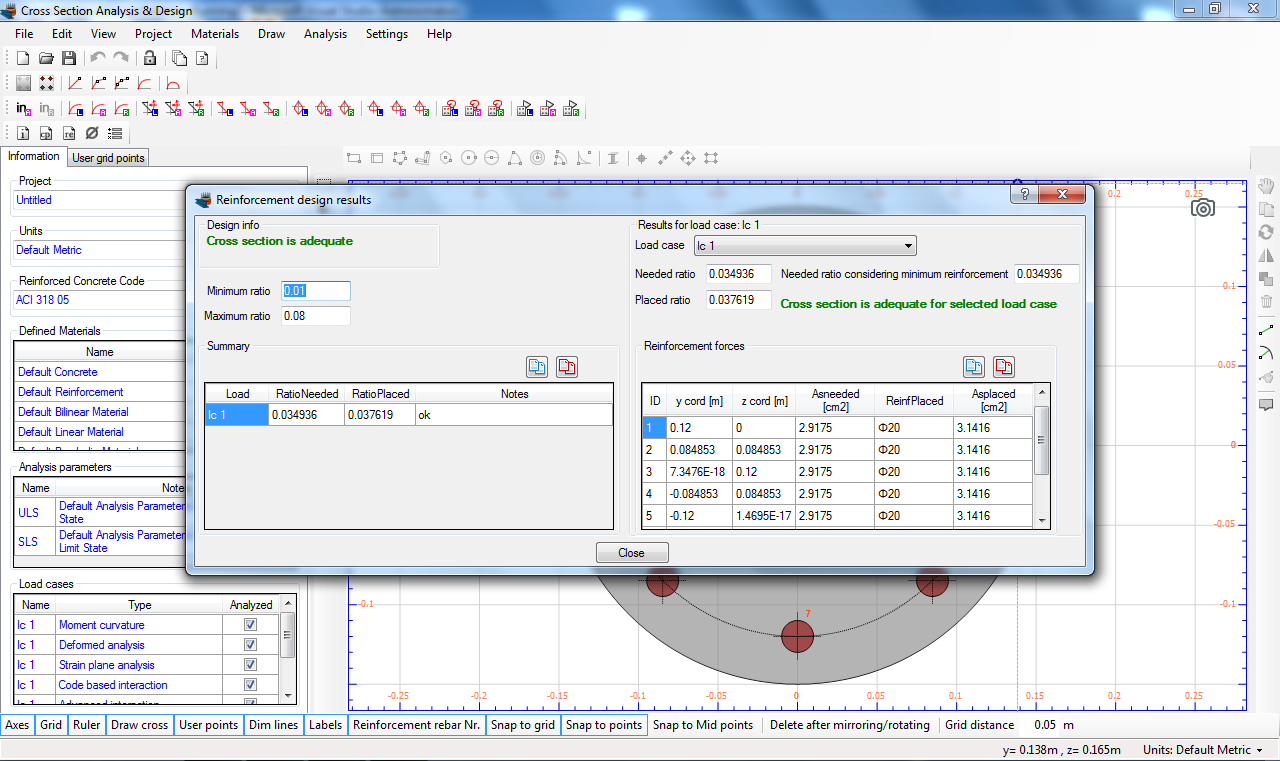Open the Load case dropdown

pyautogui.click(x=805, y=246)
